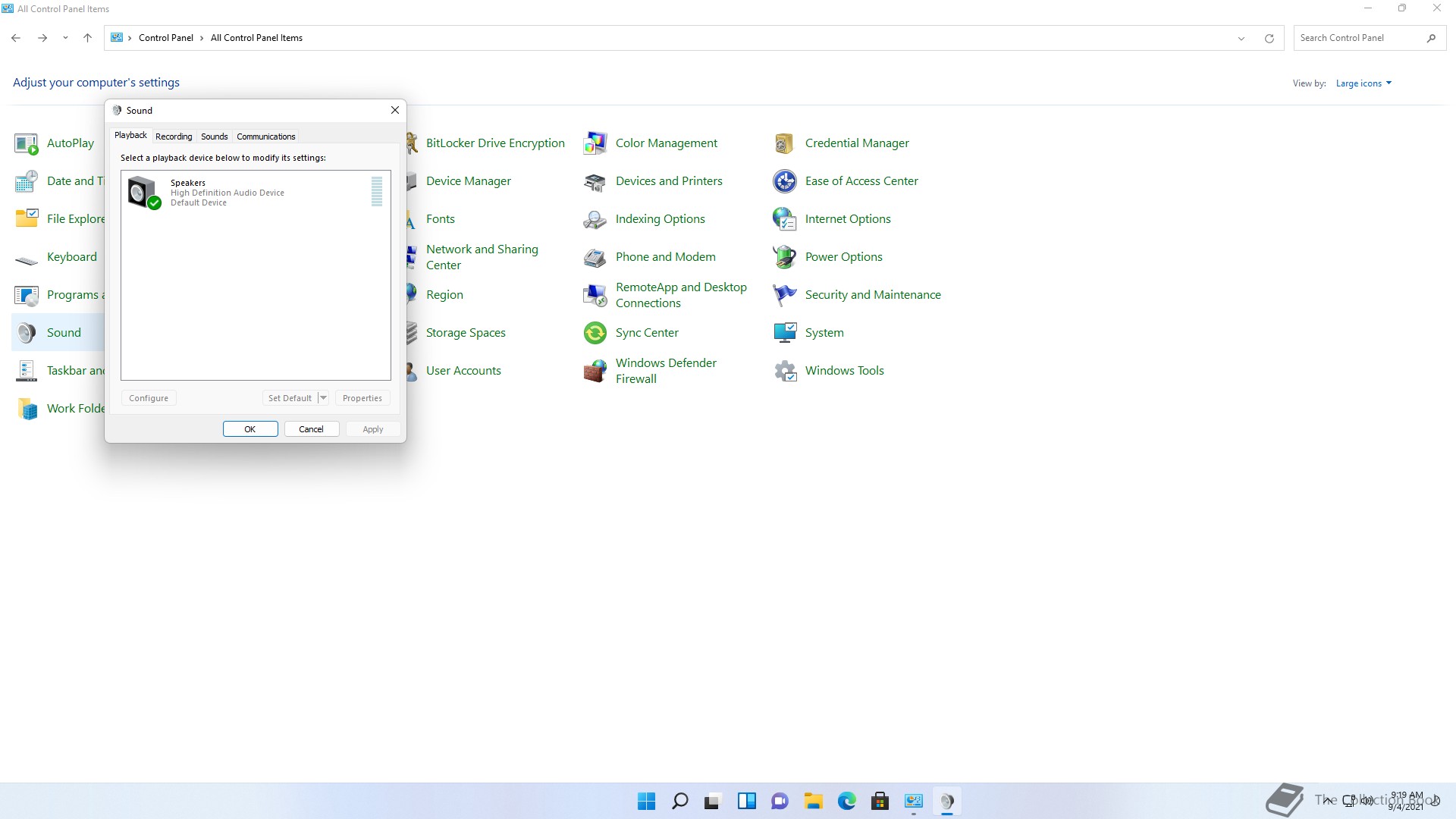Open Windows Start button on taskbar
The width and height of the screenshot is (1456, 819).
(647, 801)
